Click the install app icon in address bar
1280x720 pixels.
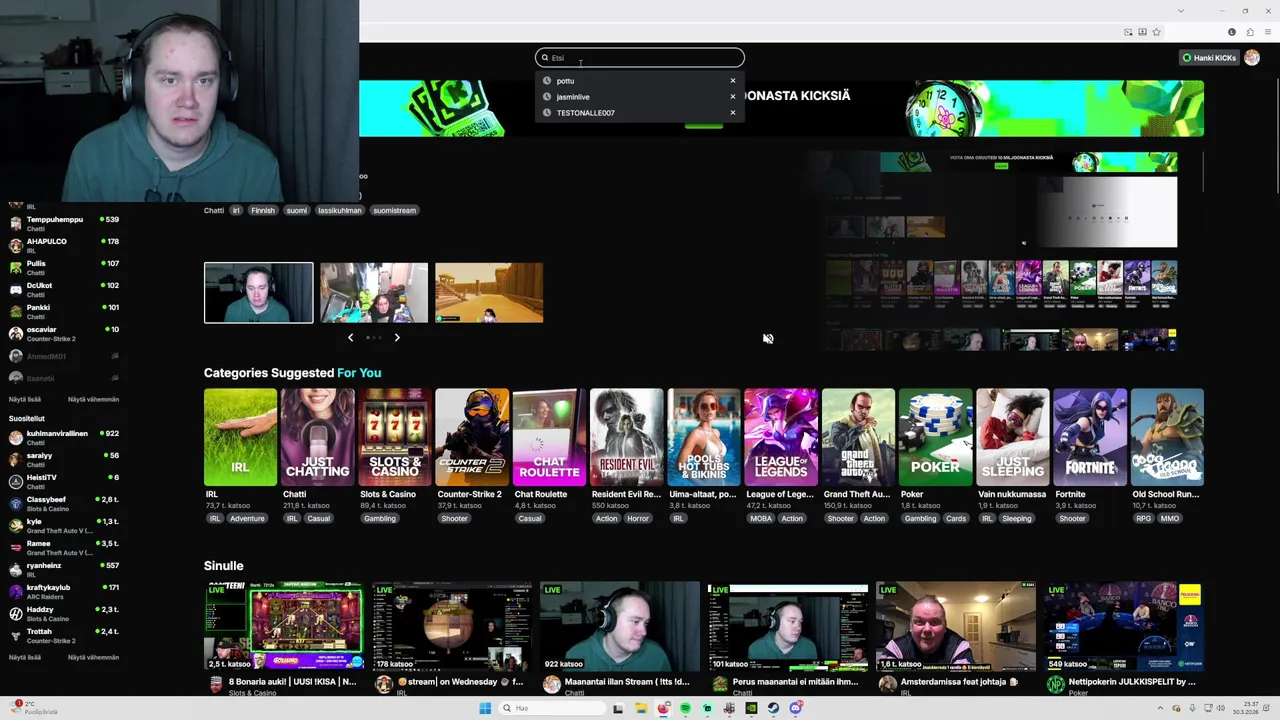pos(1142,32)
